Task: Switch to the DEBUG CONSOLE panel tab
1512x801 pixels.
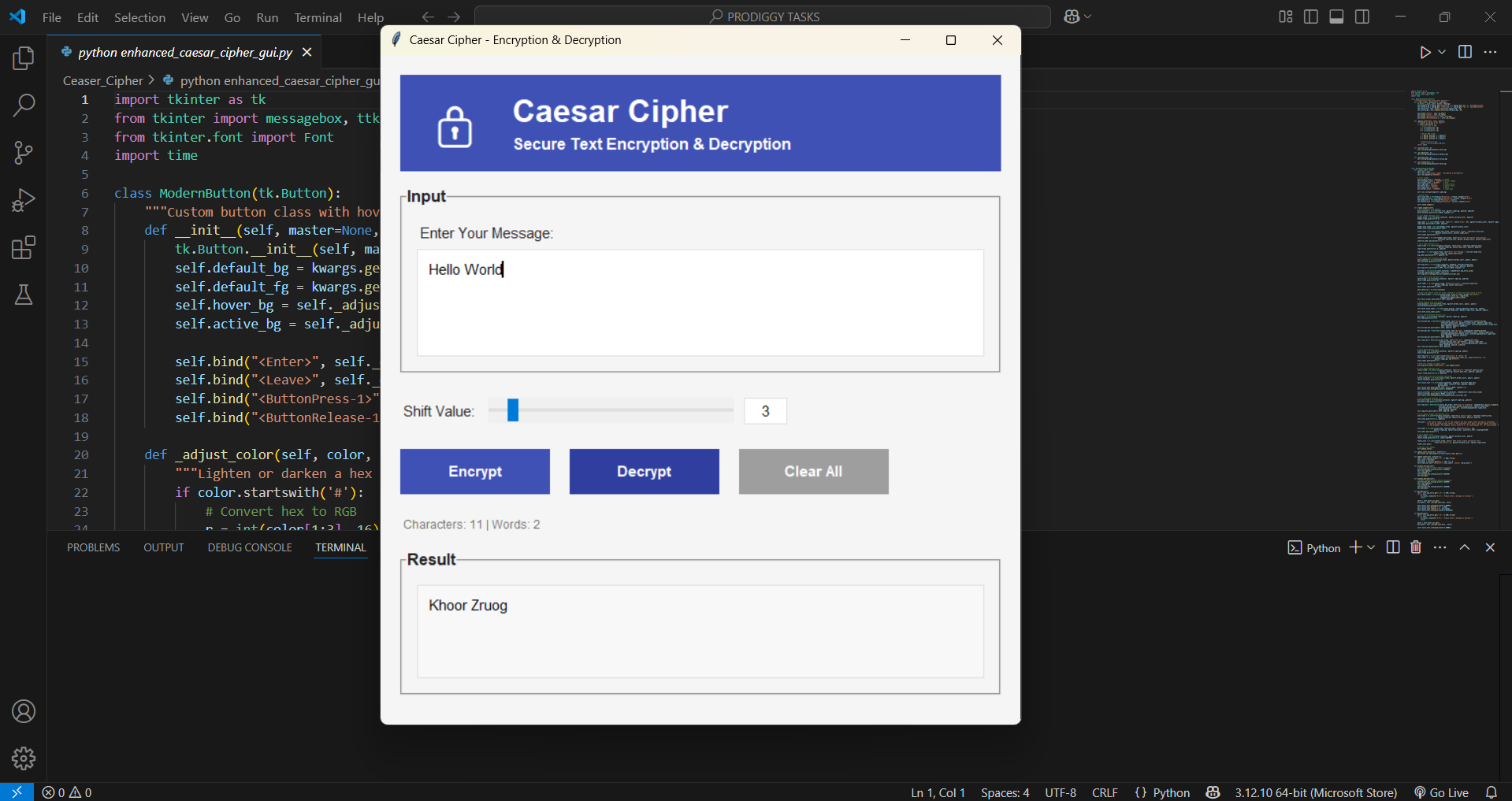Action: (x=250, y=547)
